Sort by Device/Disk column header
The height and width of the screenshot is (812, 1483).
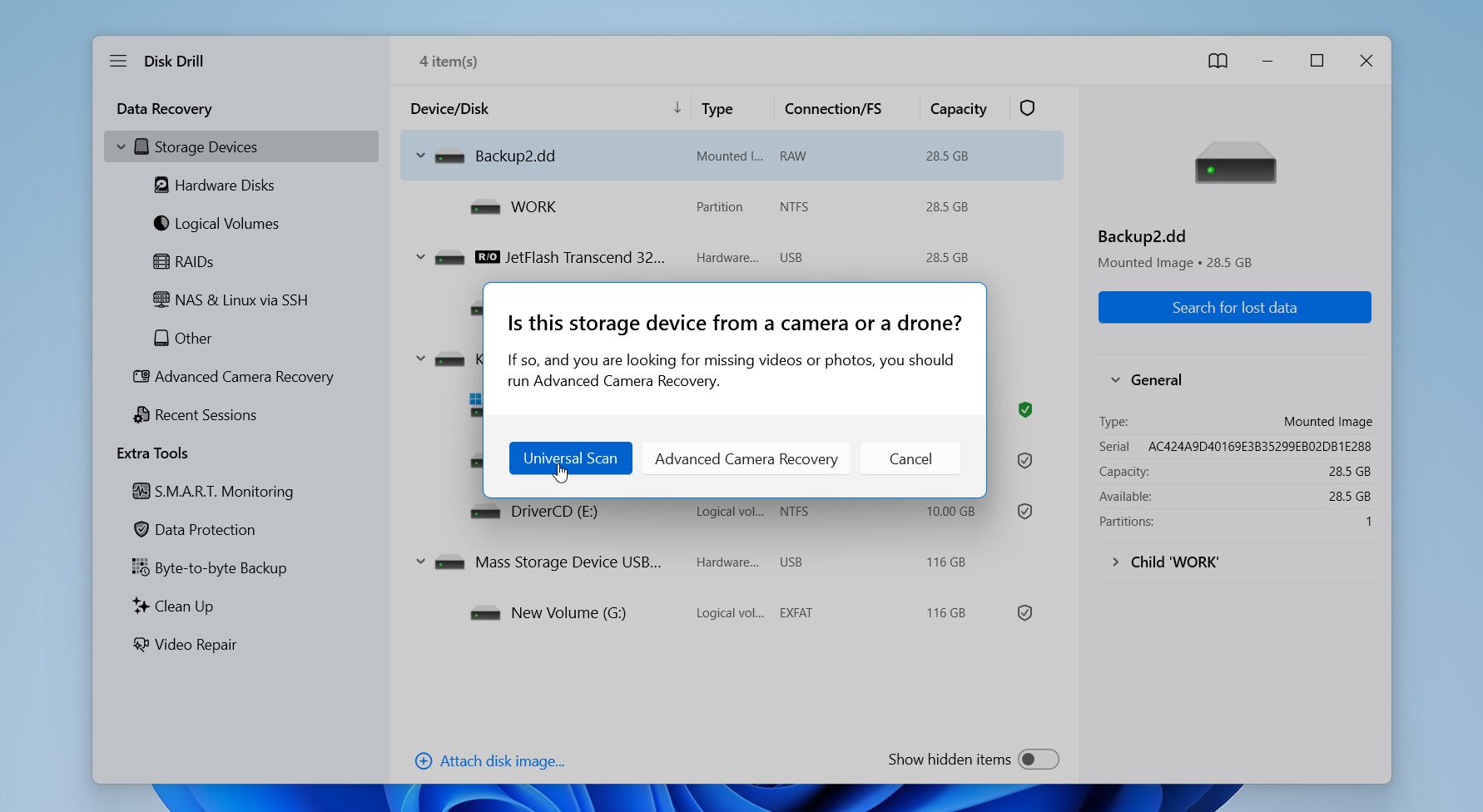point(449,109)
